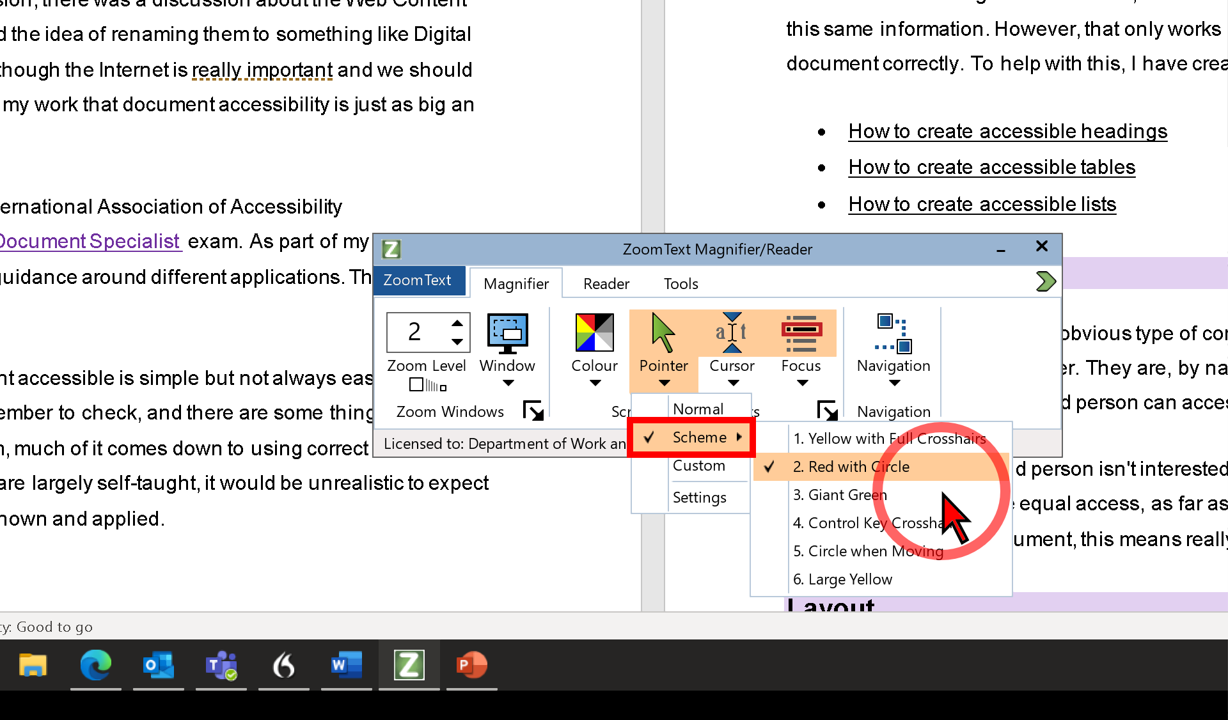Select Normal in the Pointer menu
The height and width of the screenshot is (720, 1228).
691,408
